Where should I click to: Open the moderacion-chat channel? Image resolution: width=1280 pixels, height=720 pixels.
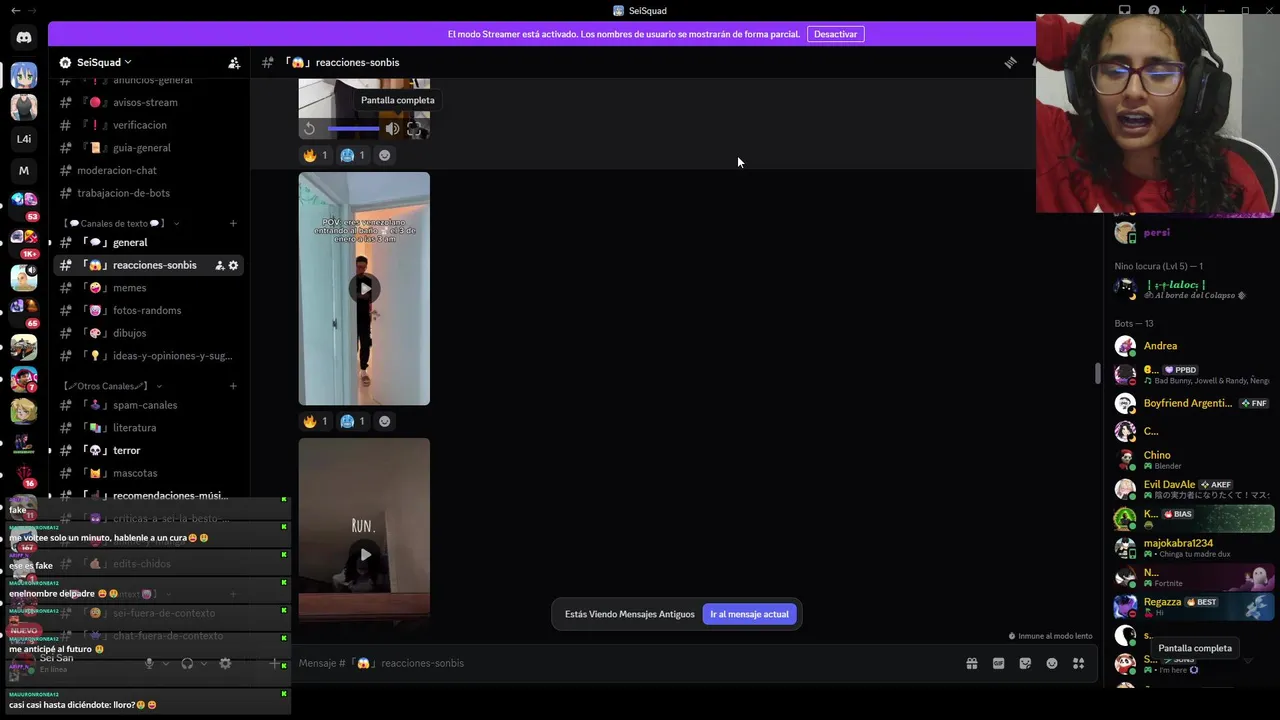click(148, 170)
